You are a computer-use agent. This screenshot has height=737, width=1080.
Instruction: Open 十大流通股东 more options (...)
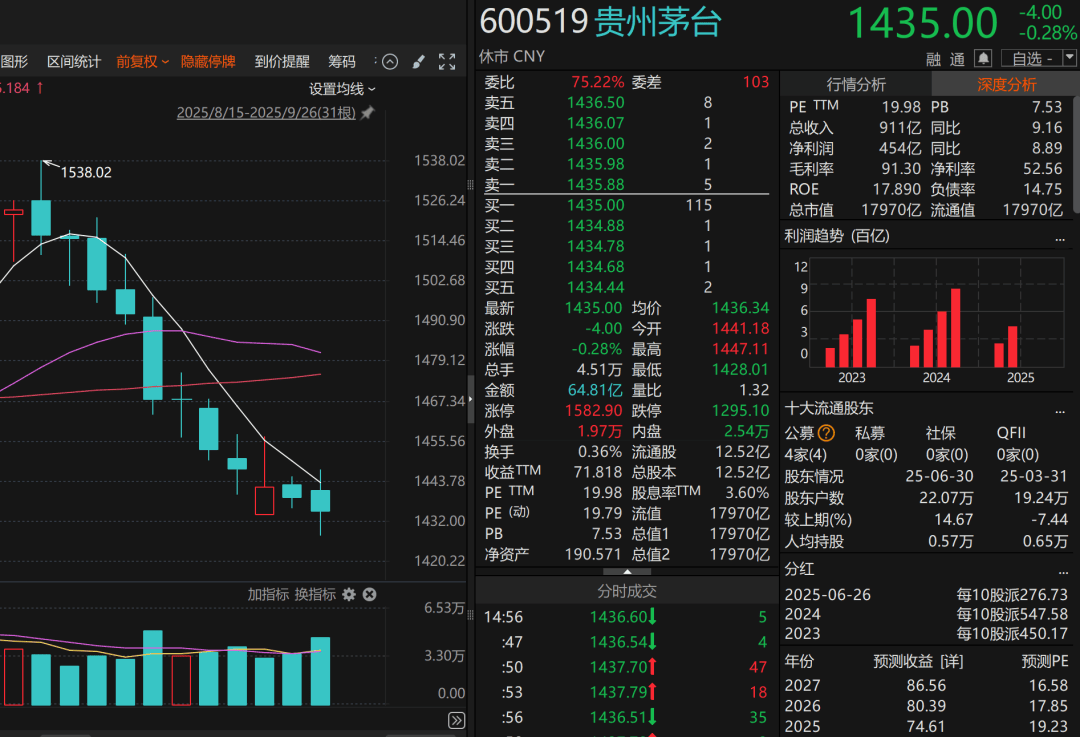(x=1061, y=410)
